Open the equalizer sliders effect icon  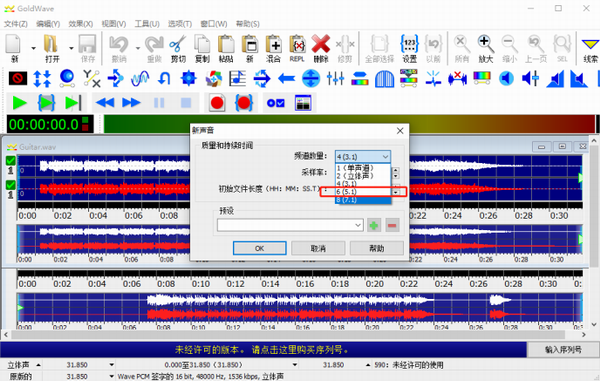click(335, 78)
